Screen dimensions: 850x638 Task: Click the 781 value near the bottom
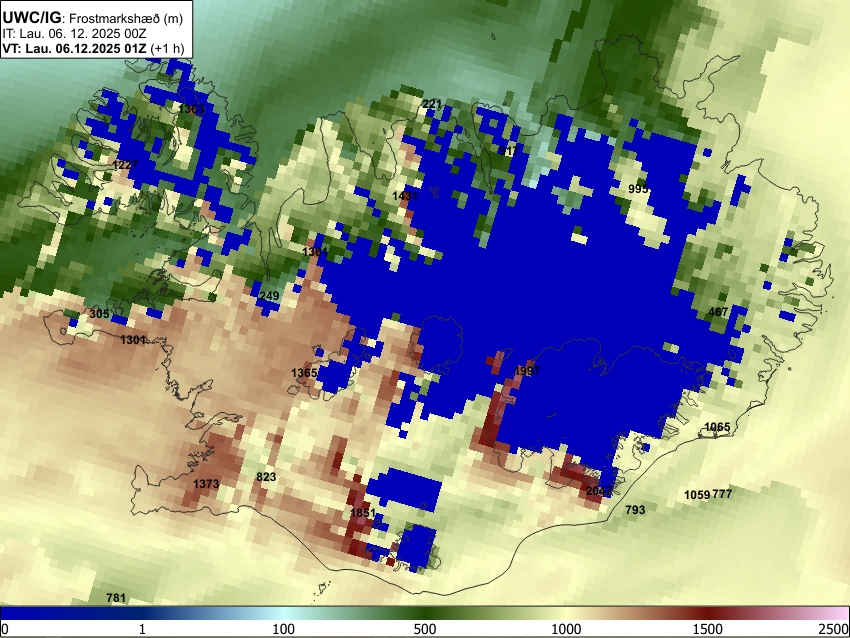[x=116, y=598]
